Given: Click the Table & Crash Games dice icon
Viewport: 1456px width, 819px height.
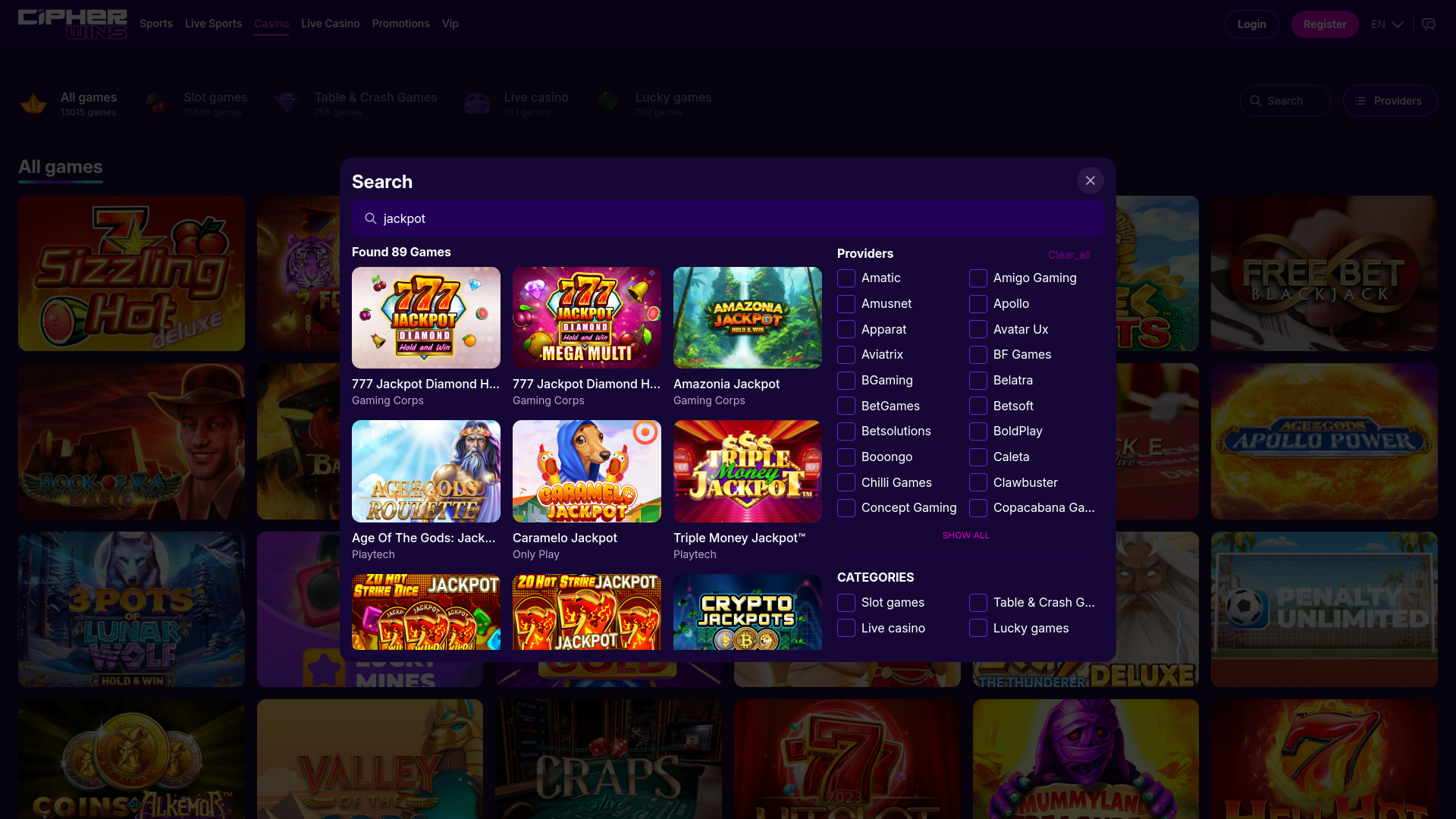Looking at the screenshot, I should (x=287, y=103).
